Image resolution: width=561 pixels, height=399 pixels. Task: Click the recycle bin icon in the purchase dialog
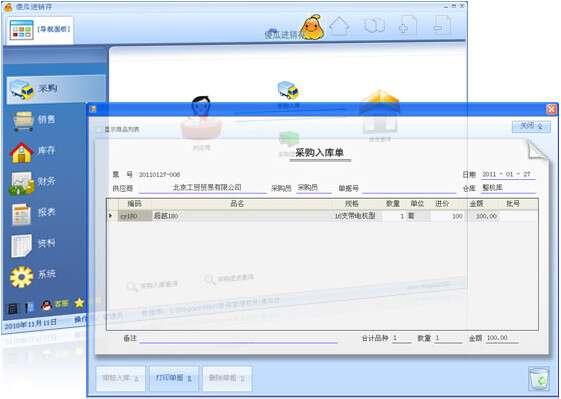tap(539, 379)
